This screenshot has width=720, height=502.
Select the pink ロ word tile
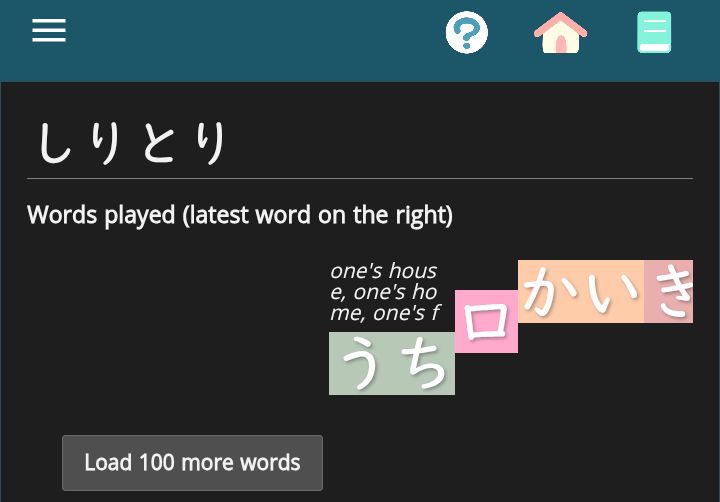click(486, 322)
